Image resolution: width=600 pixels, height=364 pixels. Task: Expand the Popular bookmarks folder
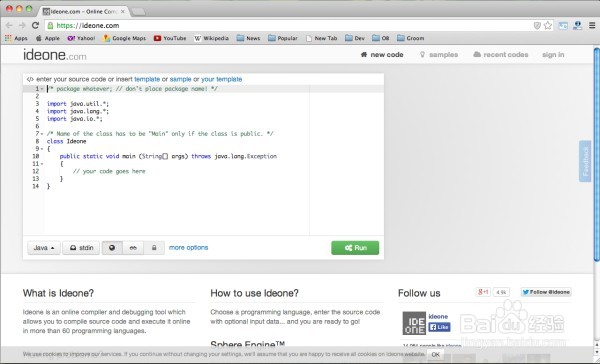pyautogui.click(x=283, y=38)
